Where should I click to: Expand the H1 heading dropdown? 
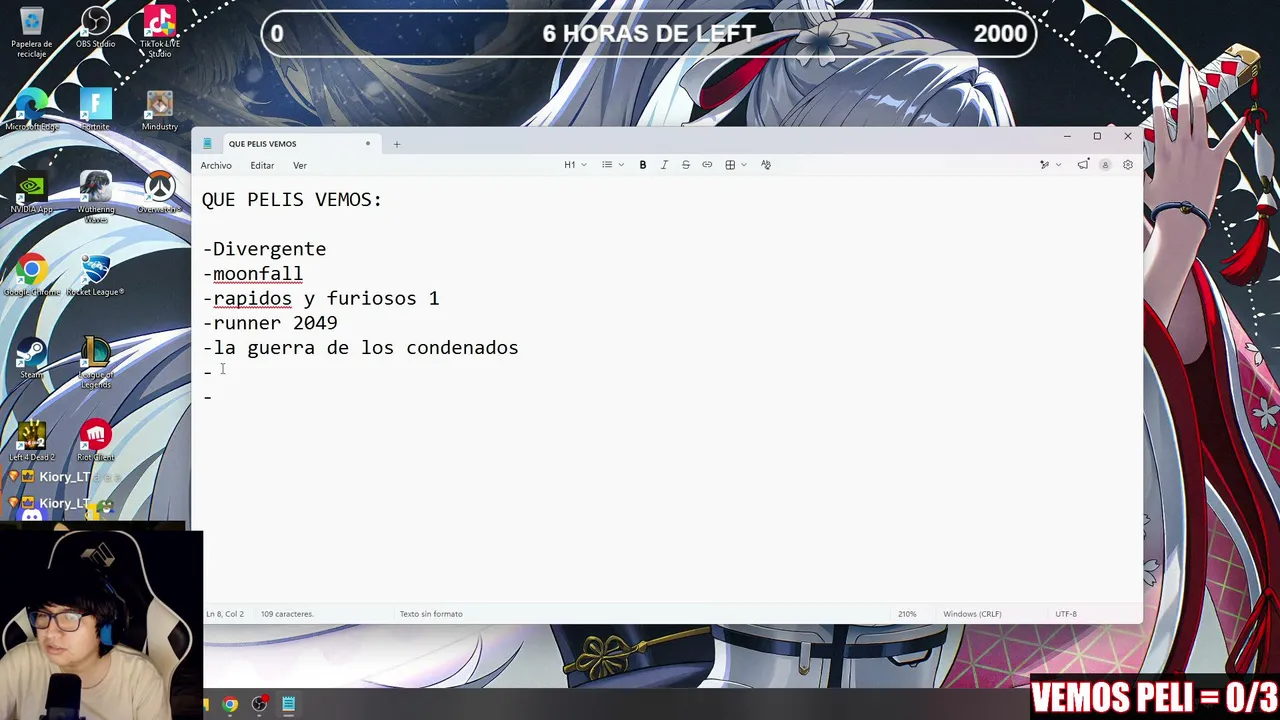pyautogui.click(x=575, y=165)
